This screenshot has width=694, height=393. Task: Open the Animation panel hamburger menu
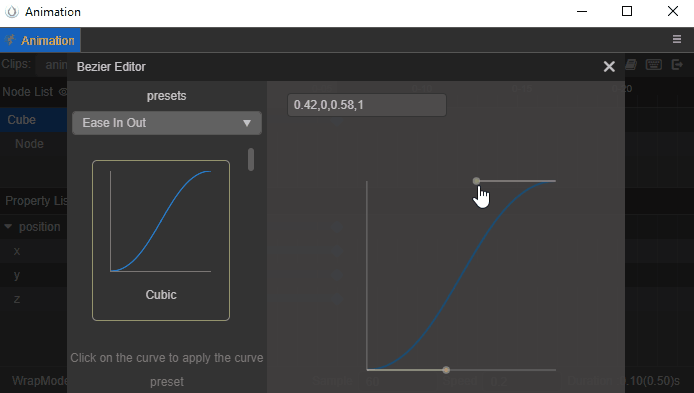tap(677, 39)
